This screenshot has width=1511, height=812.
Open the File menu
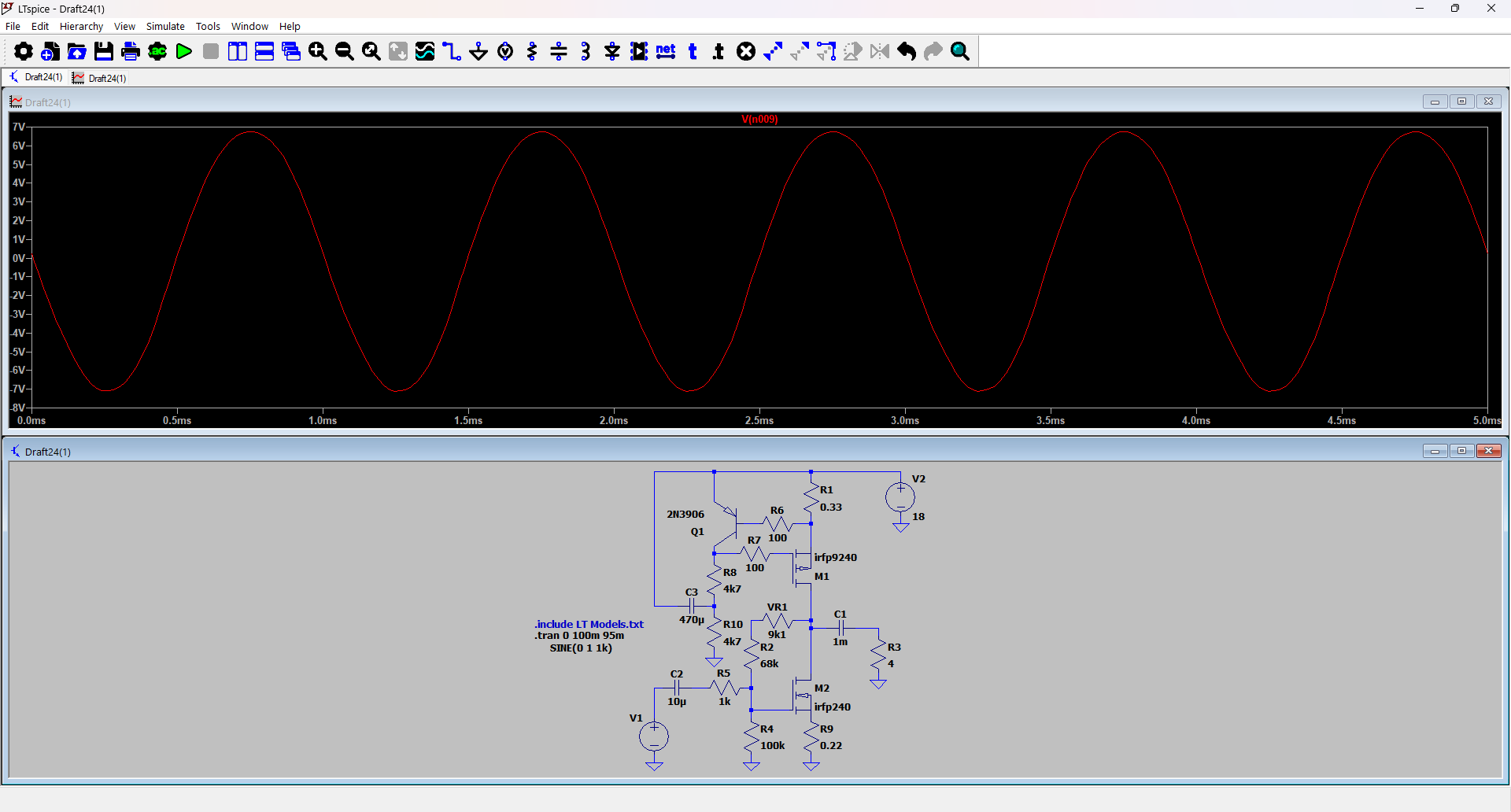tap(13, 26)
